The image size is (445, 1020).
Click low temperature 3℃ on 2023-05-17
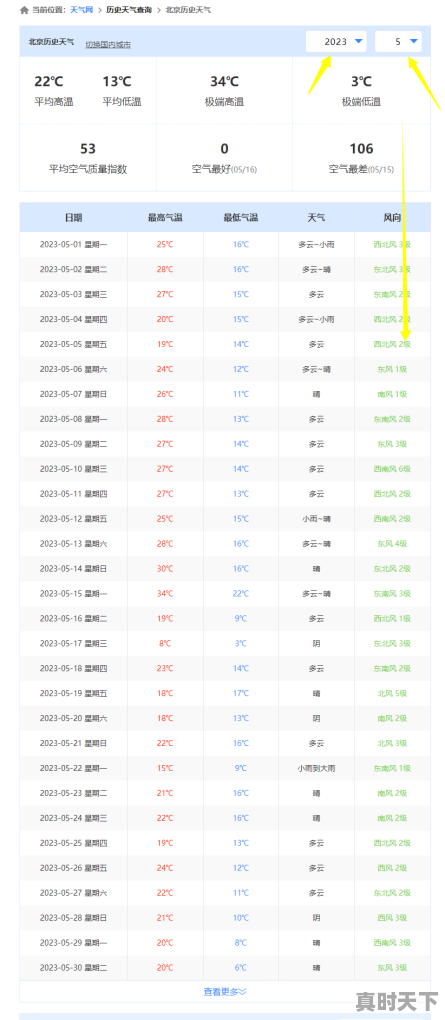pyautogui.click(x=241, y=643)
